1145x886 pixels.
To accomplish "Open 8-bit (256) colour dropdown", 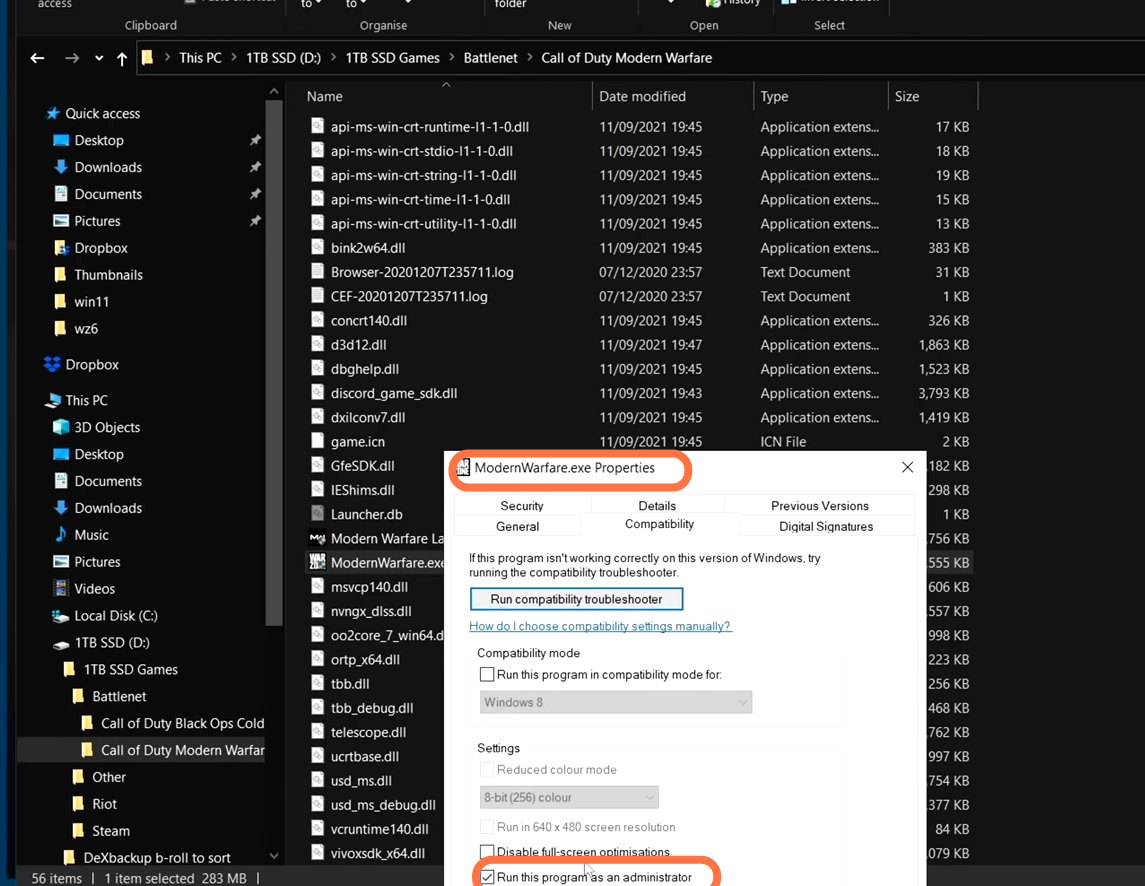I will point(569,797).
